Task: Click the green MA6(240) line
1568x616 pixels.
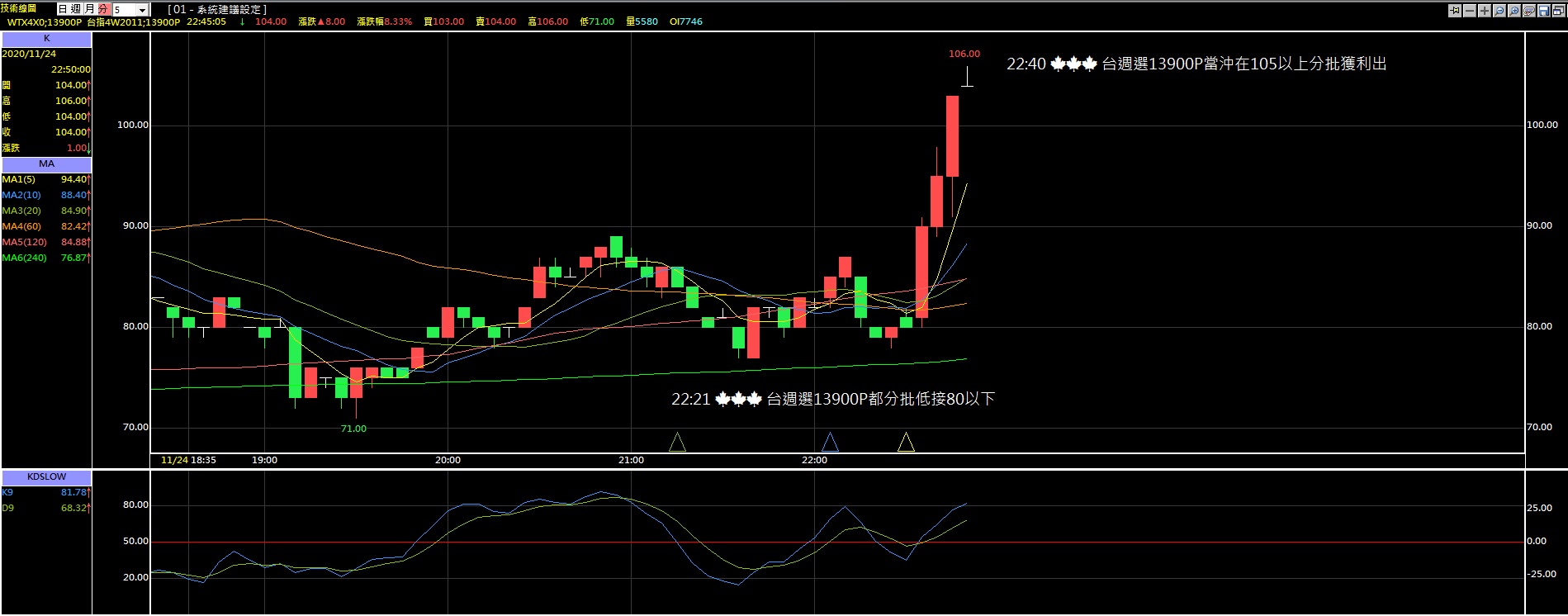Action: coord(558,377)
